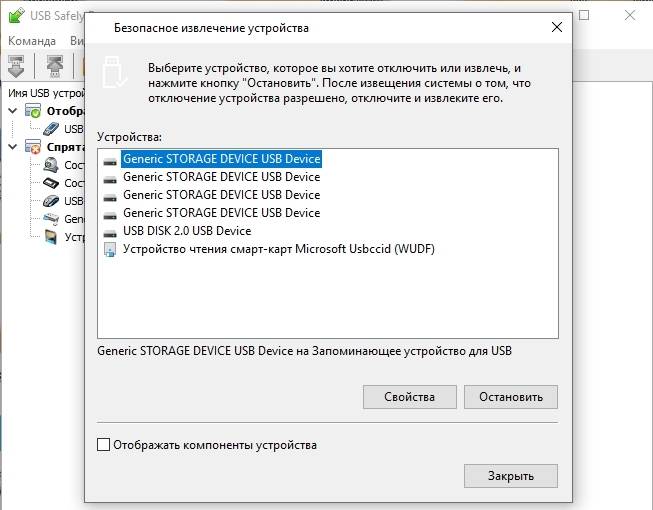Click the 'Свойства' button
The height and width of the screenshot is (510, 653).
410,397
